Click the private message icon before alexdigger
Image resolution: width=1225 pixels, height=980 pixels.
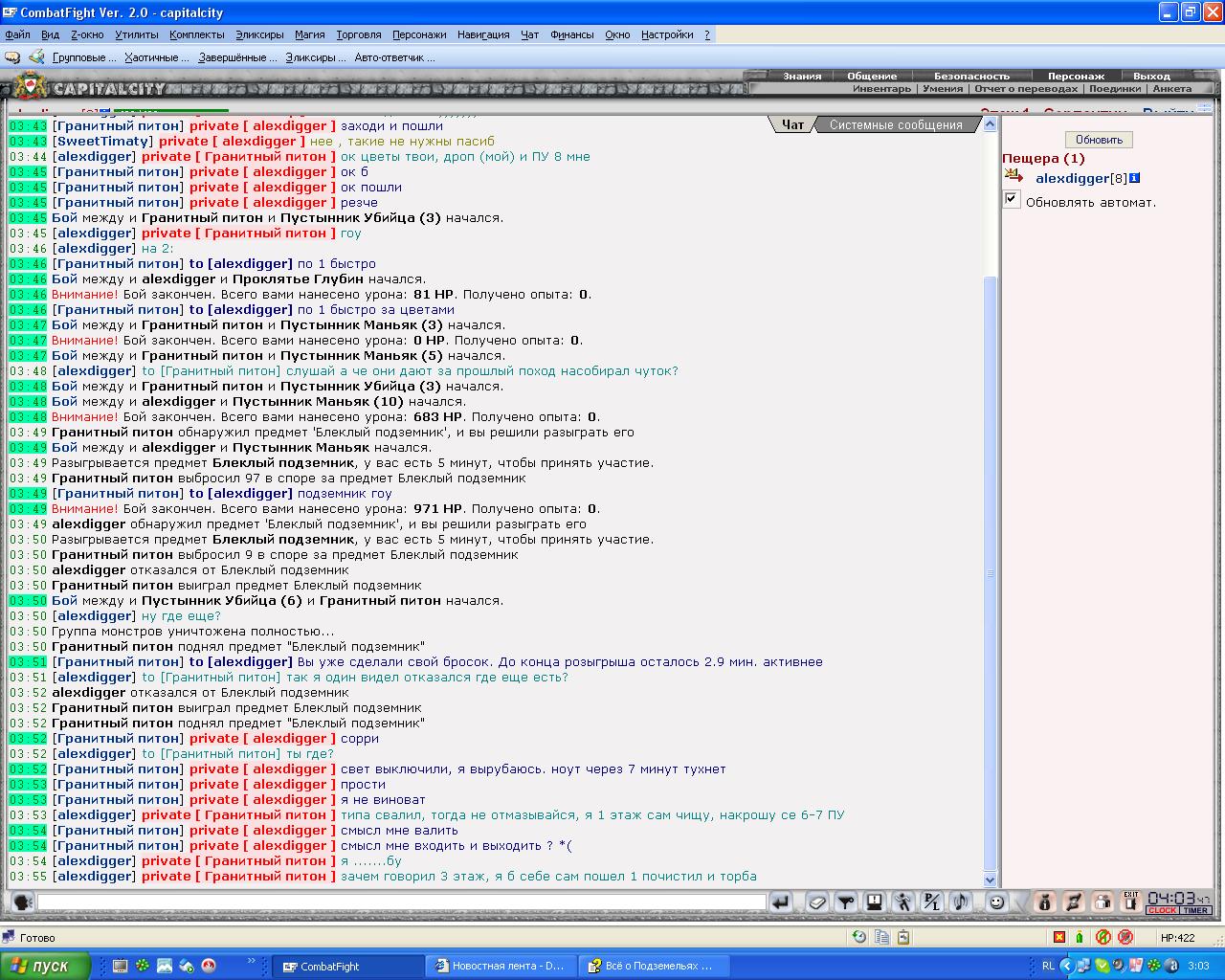pos(1013,176)
